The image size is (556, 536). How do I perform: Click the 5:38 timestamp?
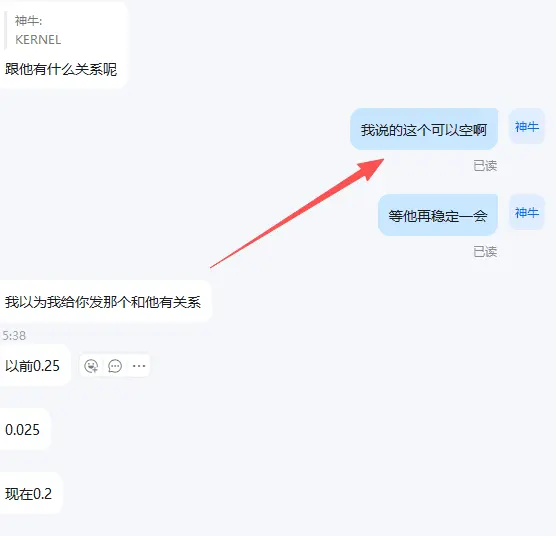tap(14, 335)
